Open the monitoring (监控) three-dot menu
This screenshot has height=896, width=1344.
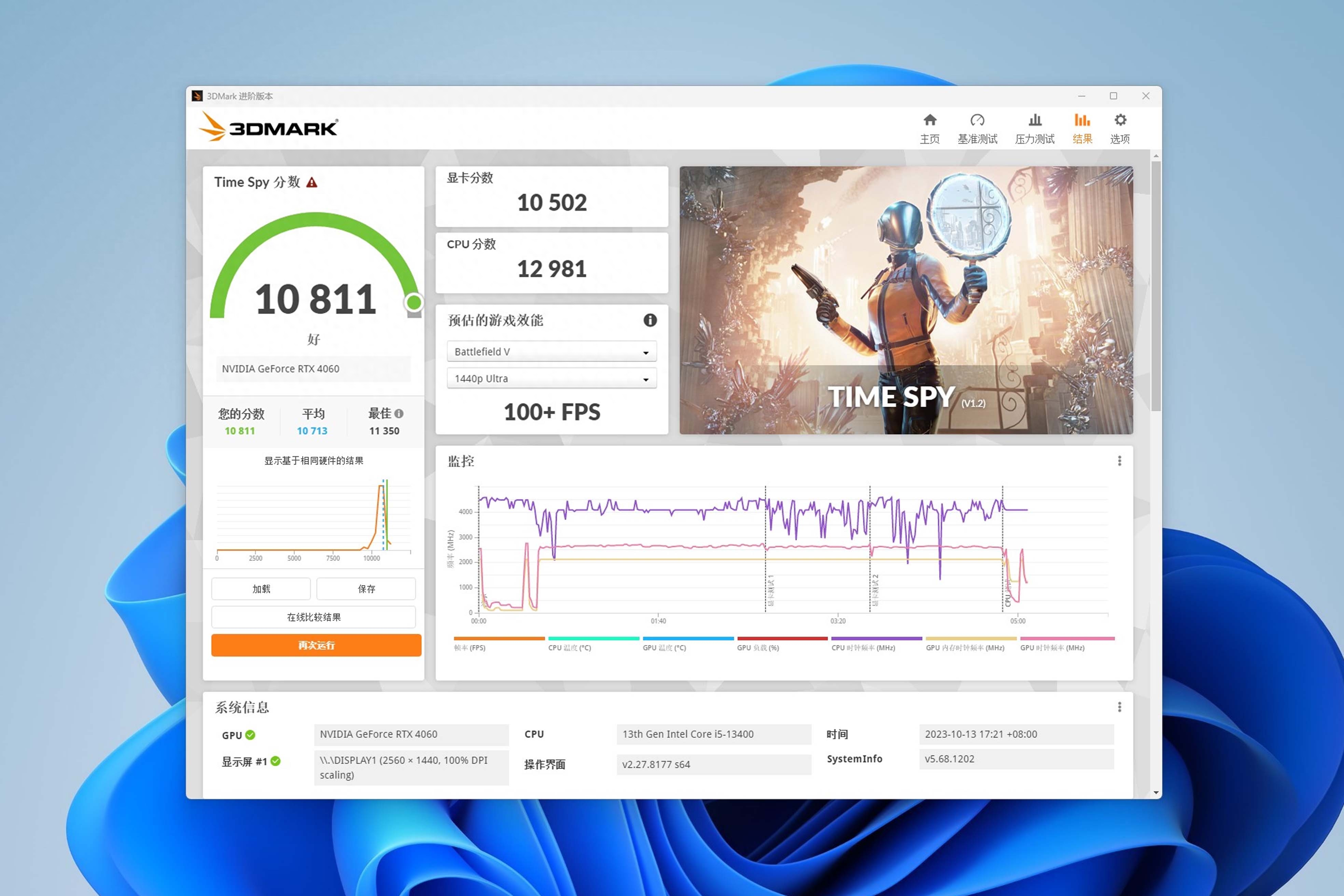pyautogui.click(x=1119, y=461)
